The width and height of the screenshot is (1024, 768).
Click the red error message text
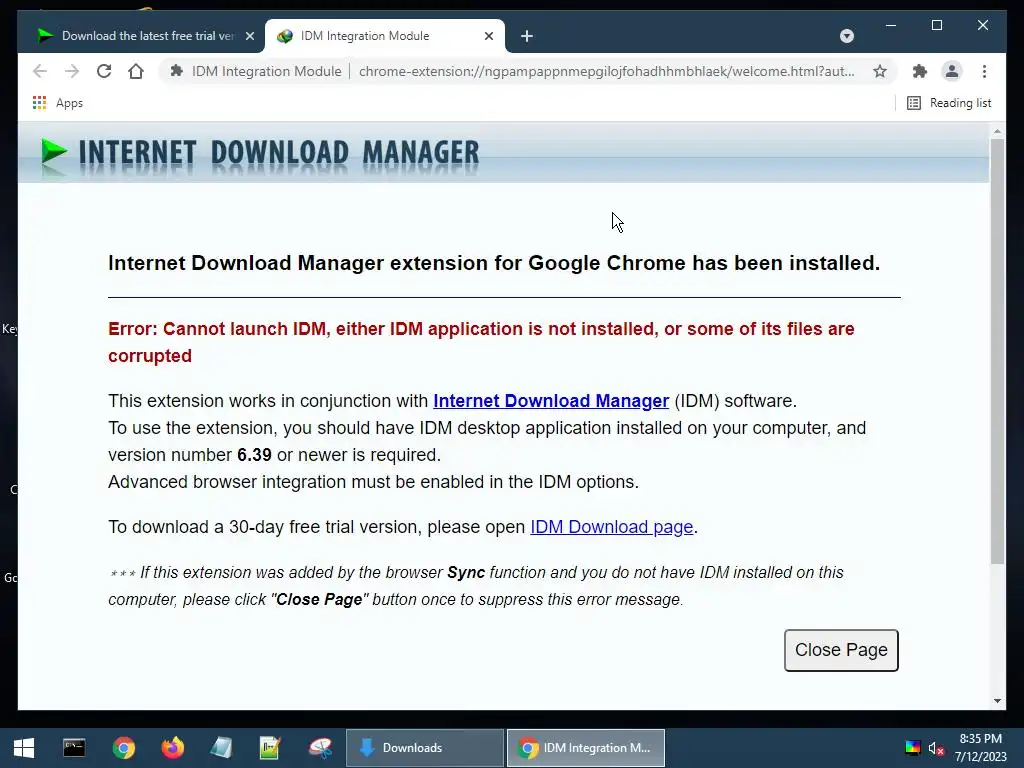coord(481,342)
